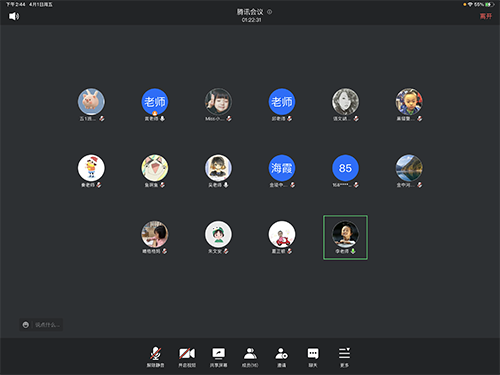The height and width of the screenshot is (375, 500).
Task: Toggle the speaker icon in the top bar
Action: tap(14, 16)
